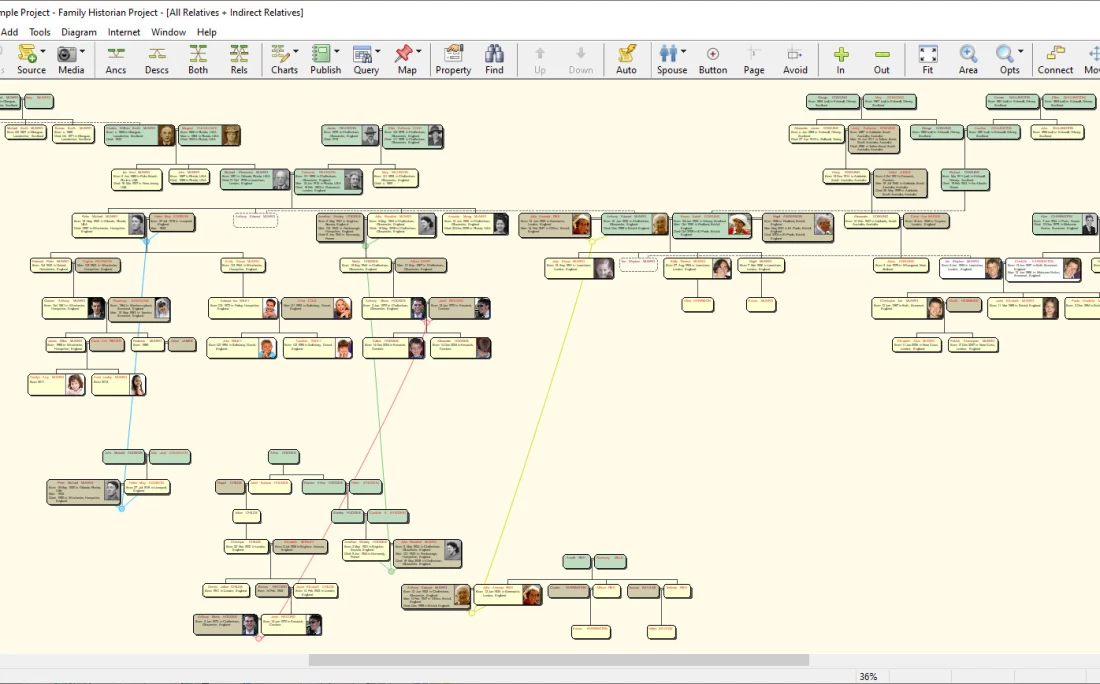This screenshot has width=1100, height=684.
Task: Zoom in with the green plus icon
Action: 840,59
